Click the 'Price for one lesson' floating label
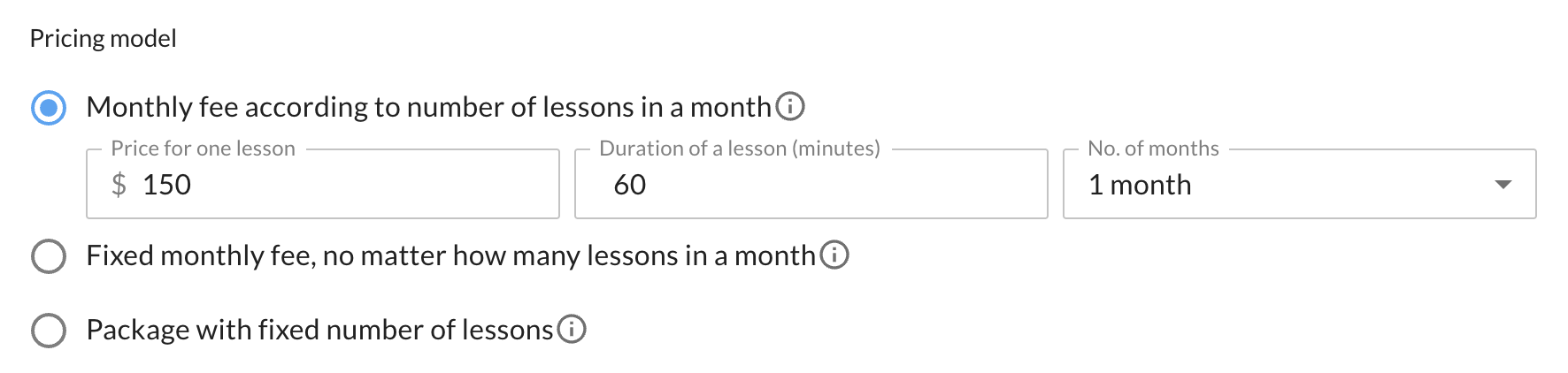 click(203, 148)
